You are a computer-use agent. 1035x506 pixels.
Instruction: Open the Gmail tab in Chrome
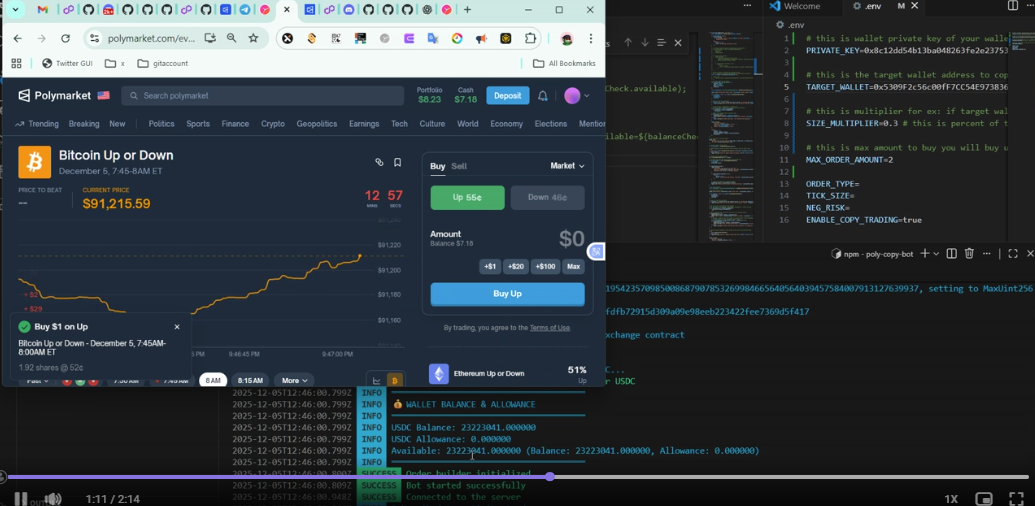tap(43, 10)
